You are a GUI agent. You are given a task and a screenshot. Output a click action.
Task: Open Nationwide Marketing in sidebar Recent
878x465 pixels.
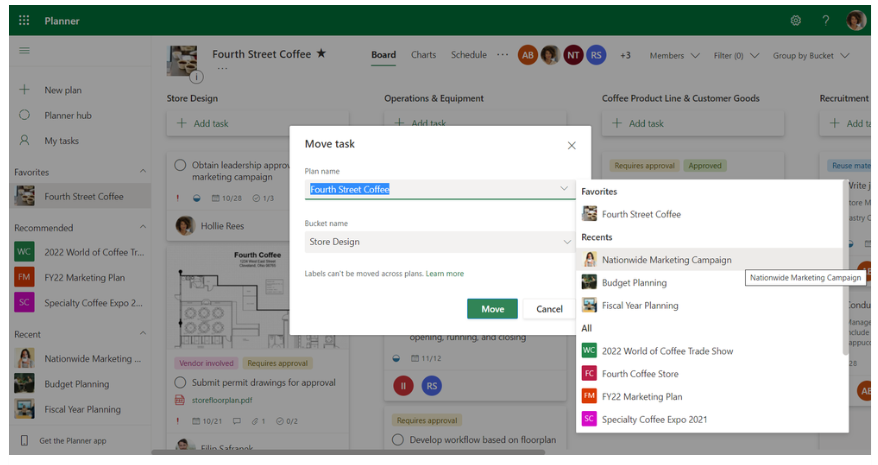point(81,359)
